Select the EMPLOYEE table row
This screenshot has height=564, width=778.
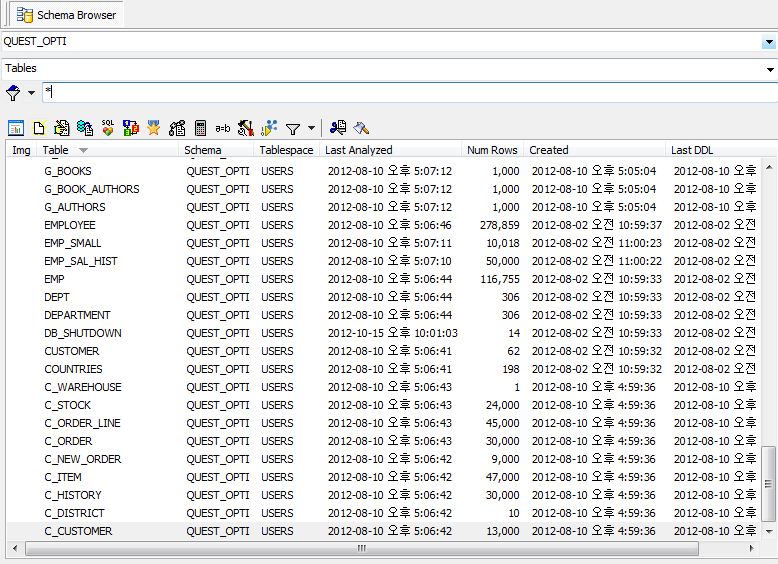70,225
